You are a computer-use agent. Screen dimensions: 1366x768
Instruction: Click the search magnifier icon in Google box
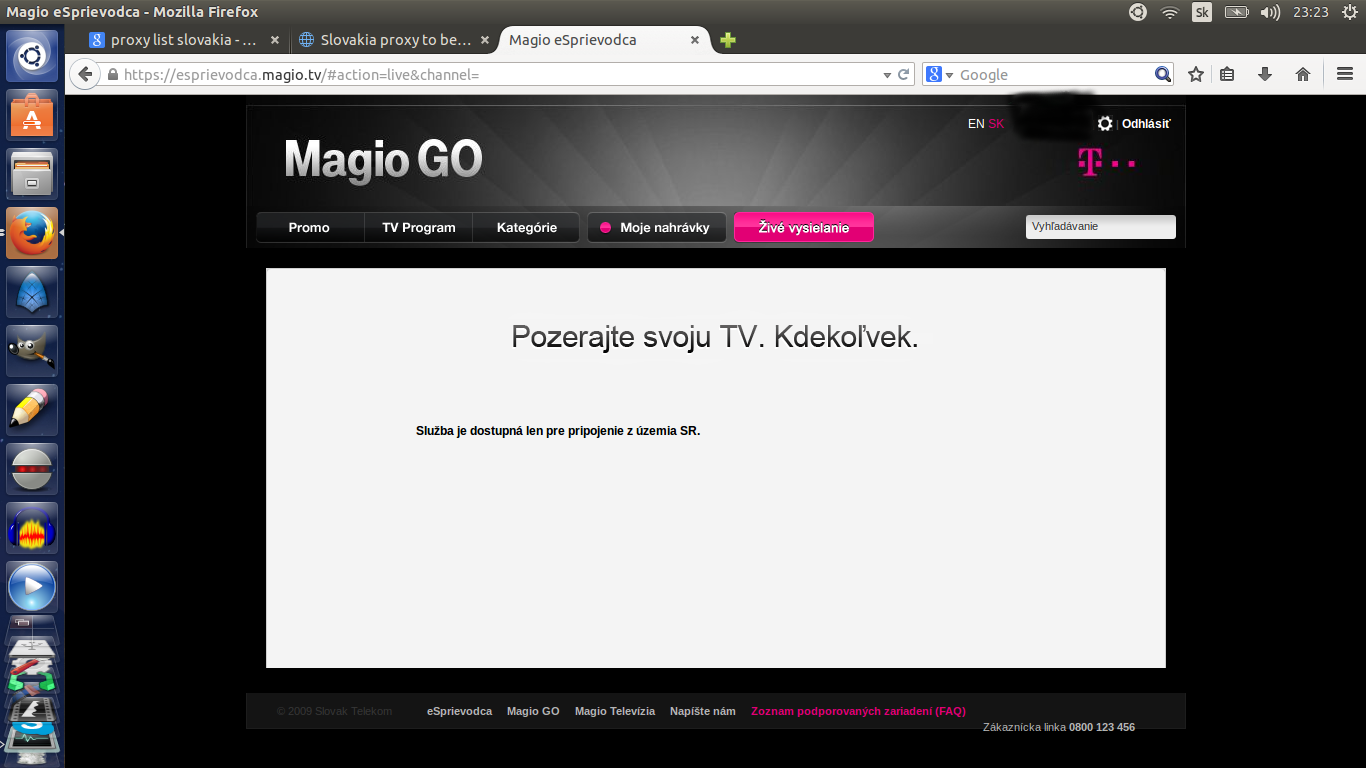(1162, 74)
